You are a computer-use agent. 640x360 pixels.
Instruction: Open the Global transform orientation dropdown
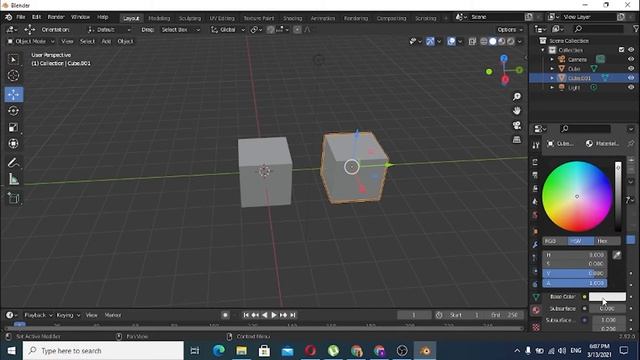tap(228, 30)
